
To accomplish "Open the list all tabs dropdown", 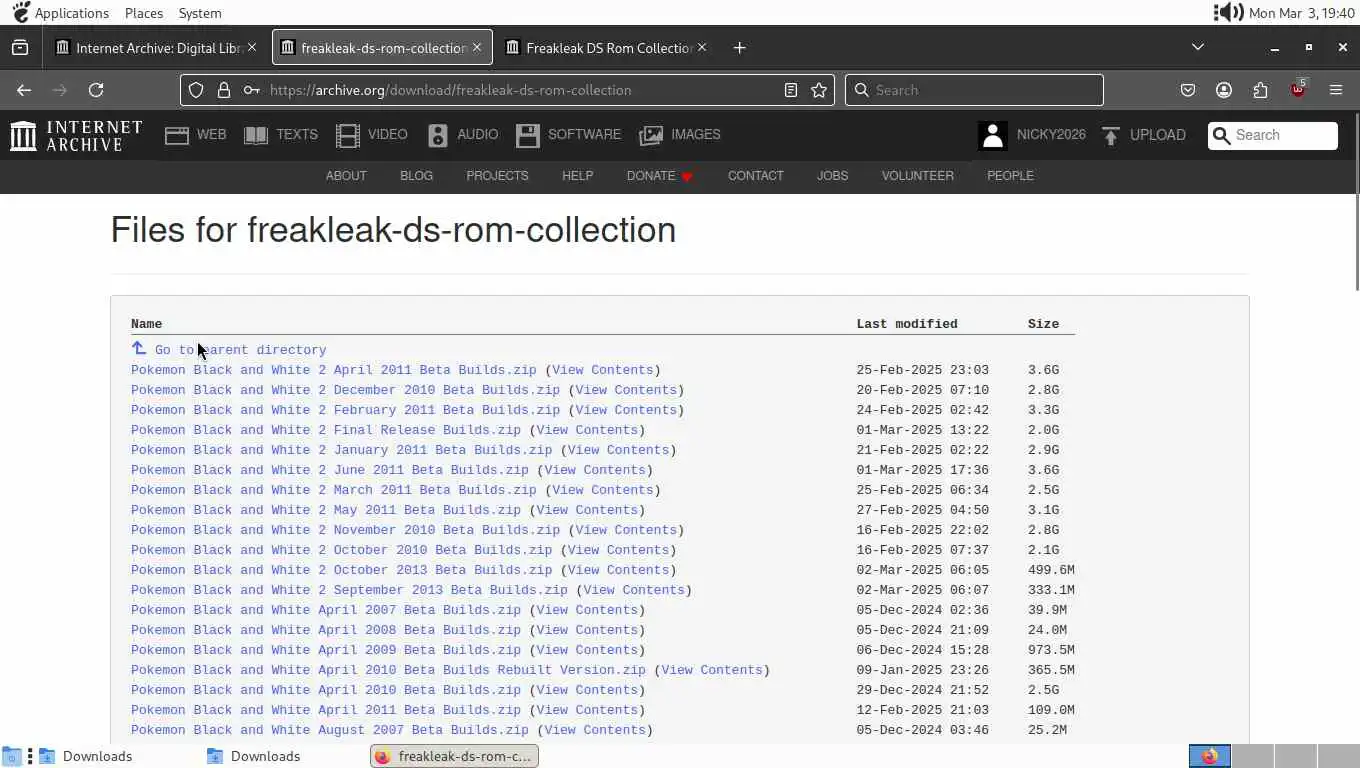I will tap(1198, 47).
